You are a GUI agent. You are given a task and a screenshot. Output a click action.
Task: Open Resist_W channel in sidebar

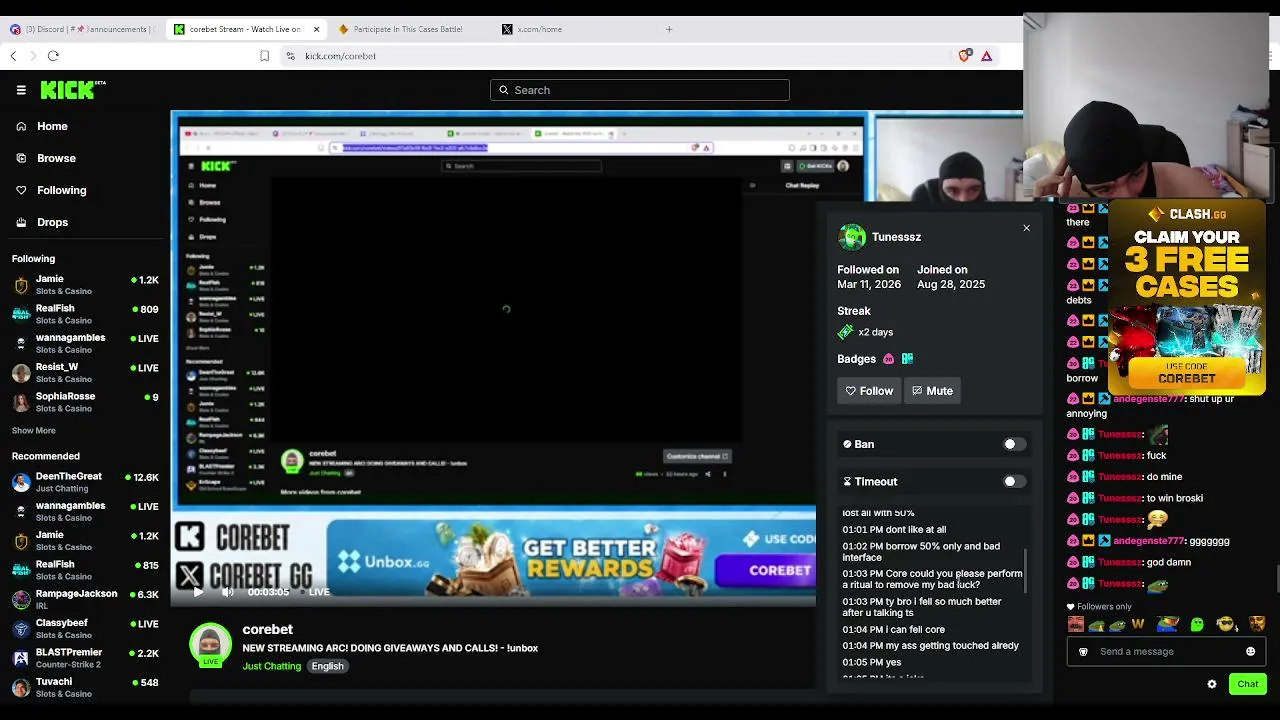point(85,373)
